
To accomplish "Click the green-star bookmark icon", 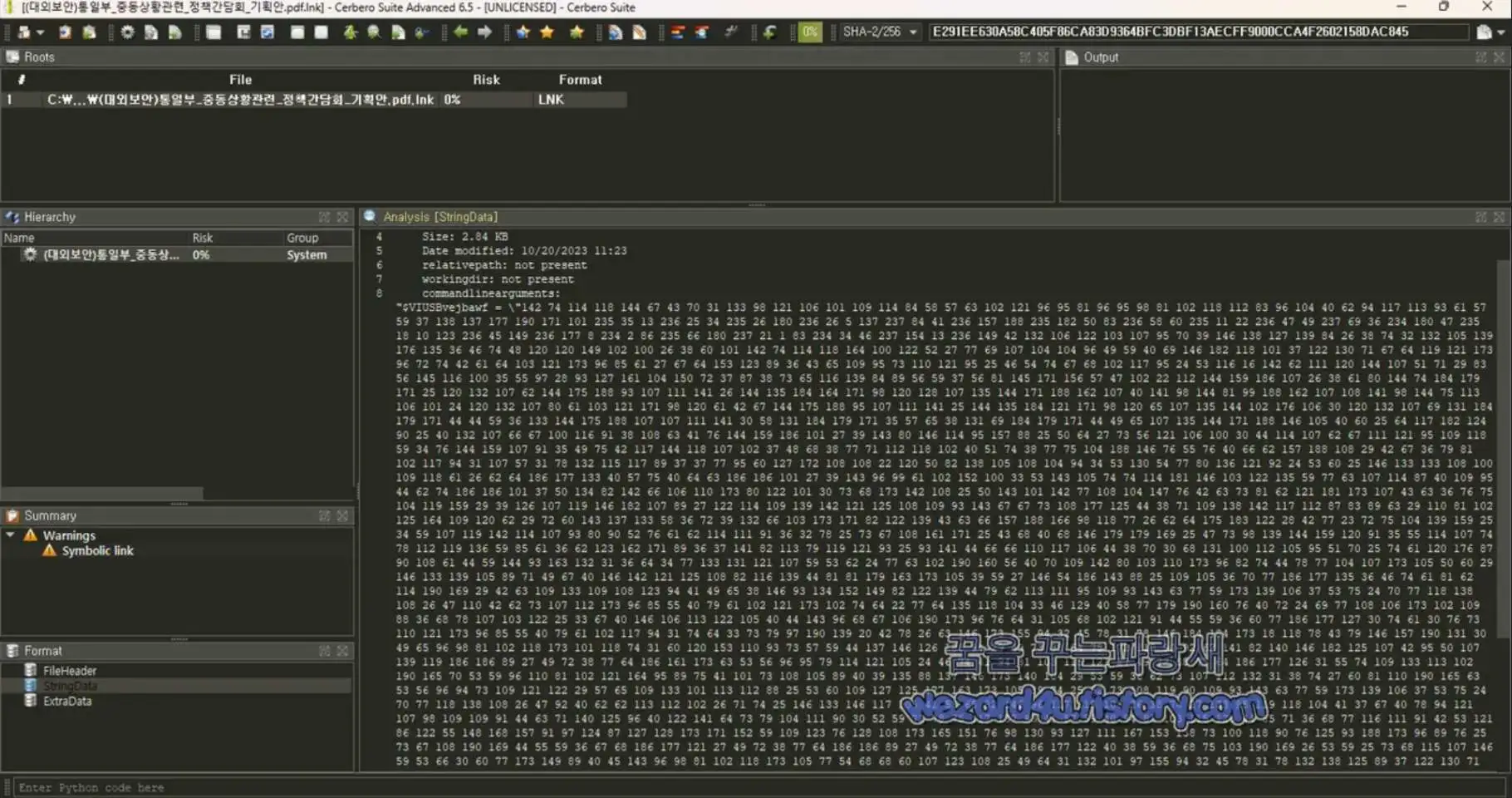I will (x=577, y=32).
